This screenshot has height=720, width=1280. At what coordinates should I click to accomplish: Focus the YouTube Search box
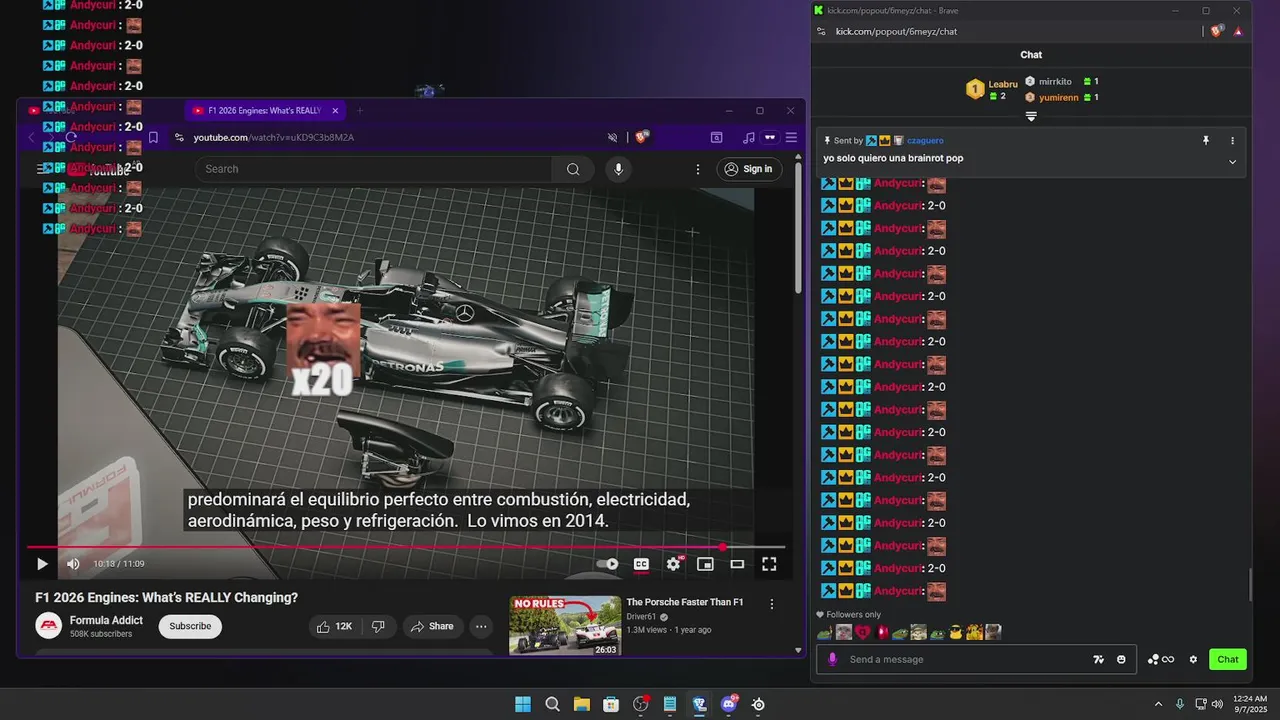point(373,169)
